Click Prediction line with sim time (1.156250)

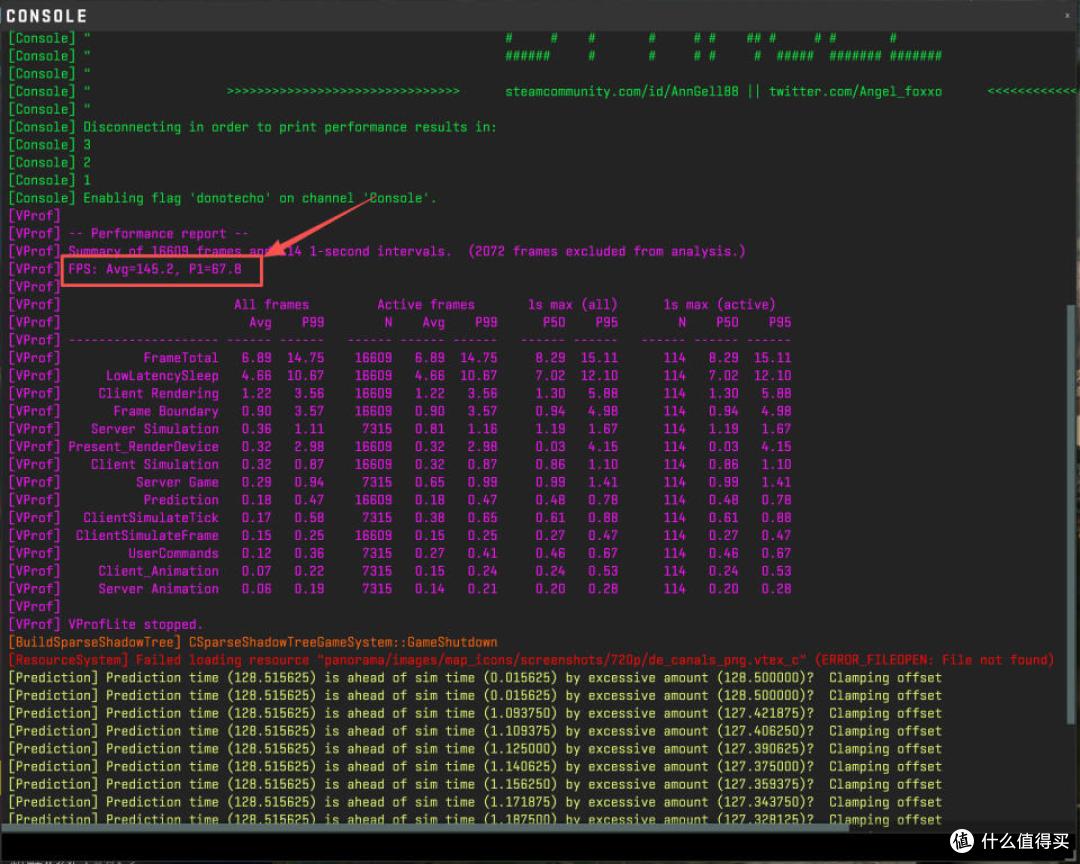click(475, 784)
